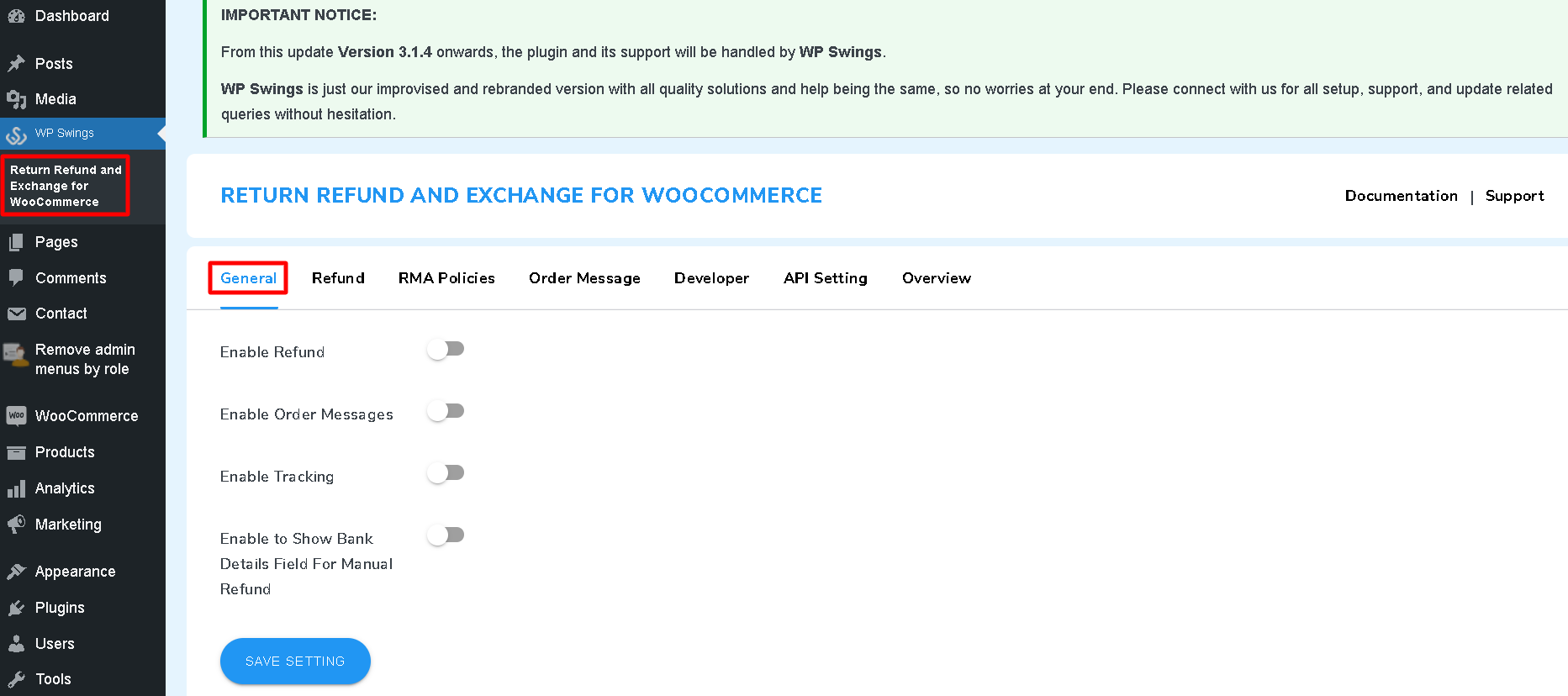Open the Plugins menu label
1568x696 pixels.
pyautogui.click(x=60, y=608)
